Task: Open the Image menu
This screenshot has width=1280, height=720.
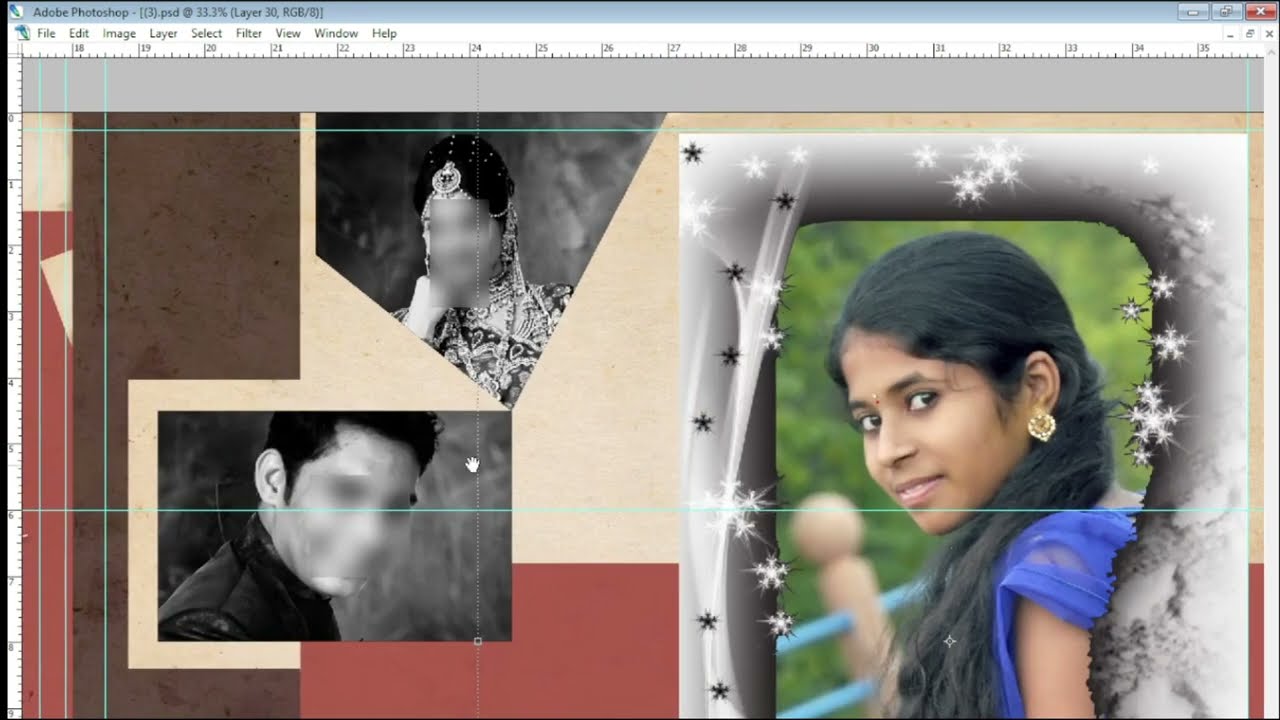Action: pyautogui.click(x=119, y=33)
